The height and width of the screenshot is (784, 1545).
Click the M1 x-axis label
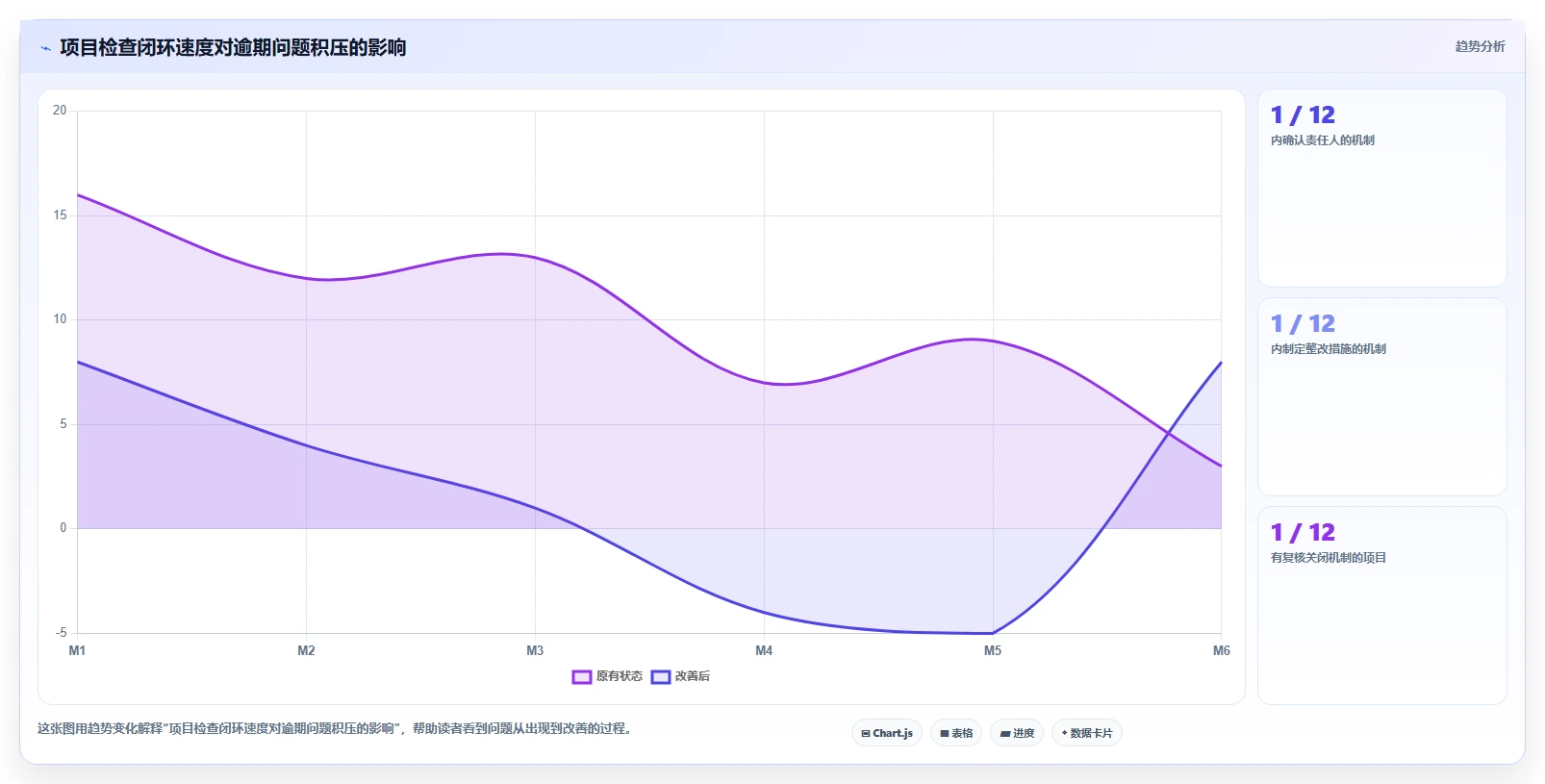coord(77,651)
